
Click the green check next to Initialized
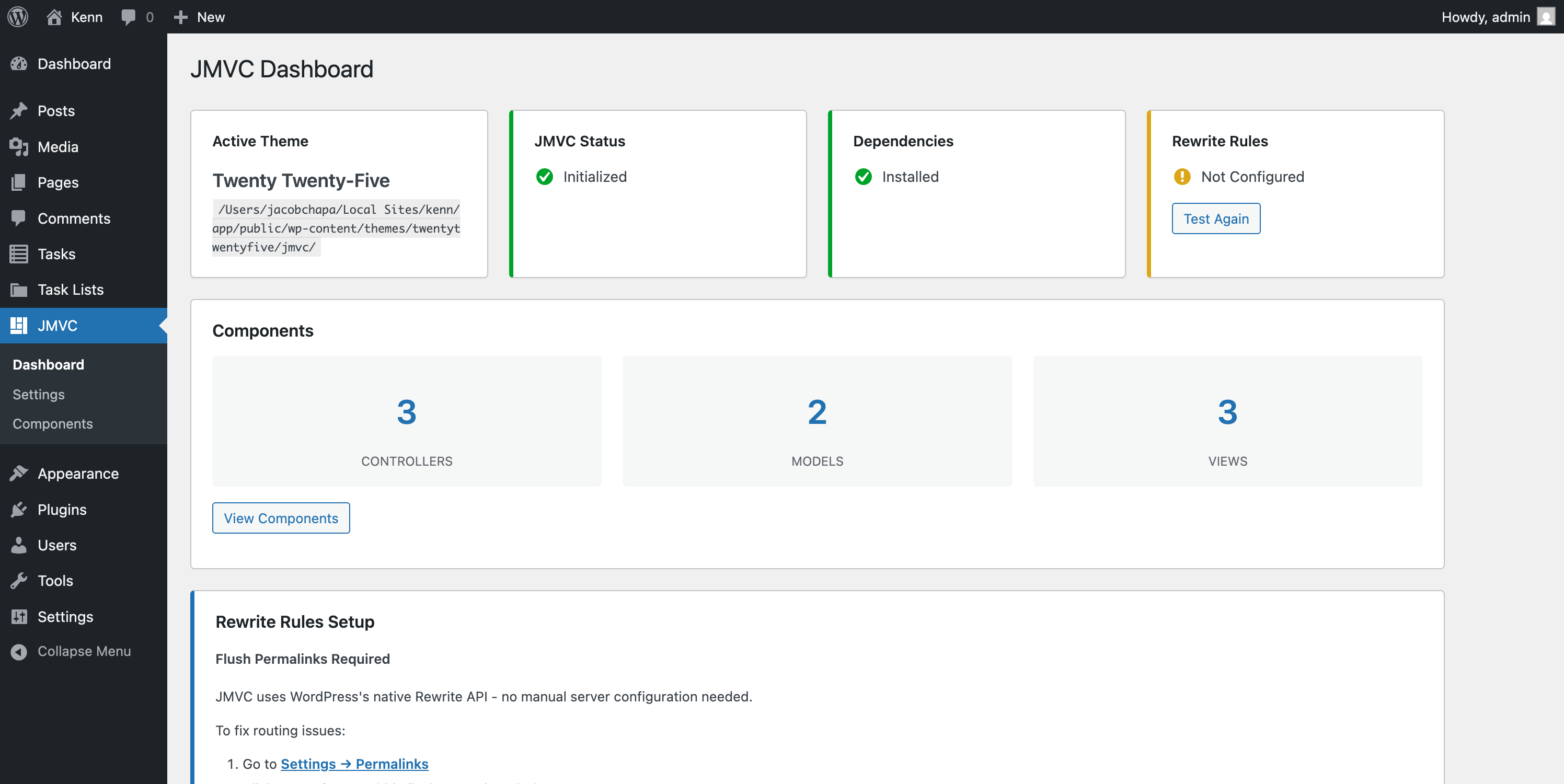click(545, 177)
